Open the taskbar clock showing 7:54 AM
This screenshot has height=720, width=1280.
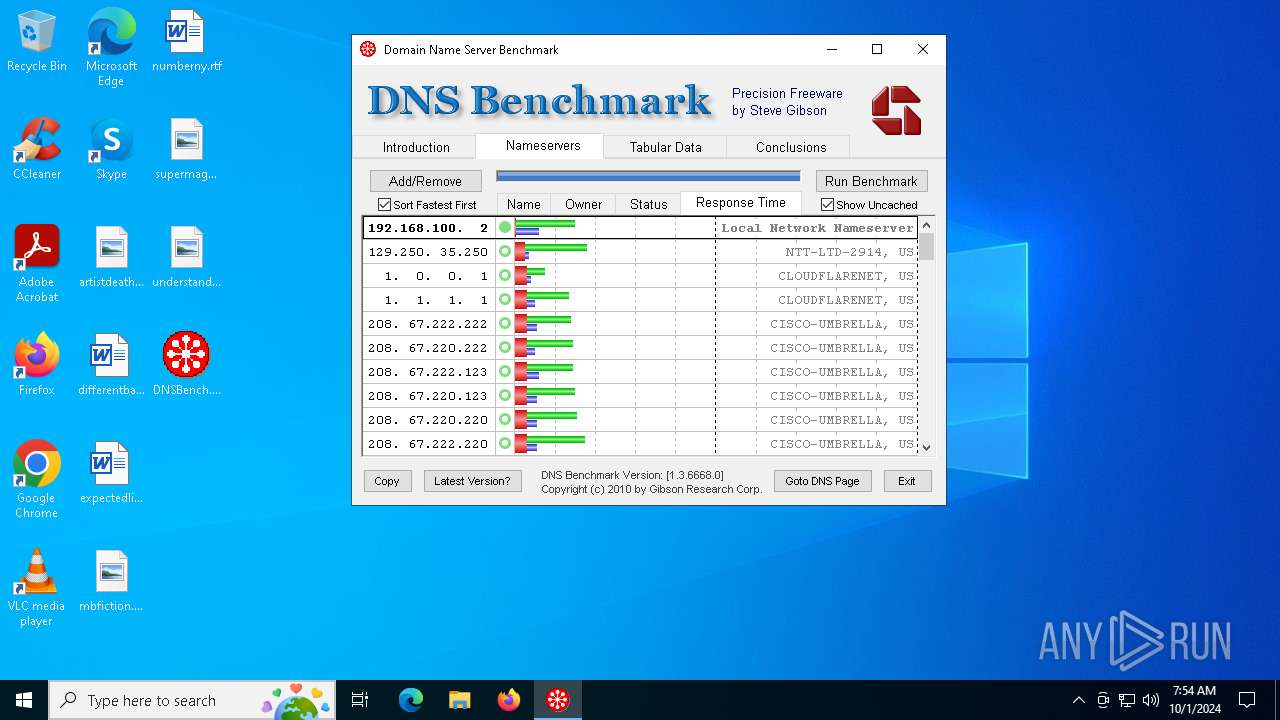click(x=1194, y=700)
